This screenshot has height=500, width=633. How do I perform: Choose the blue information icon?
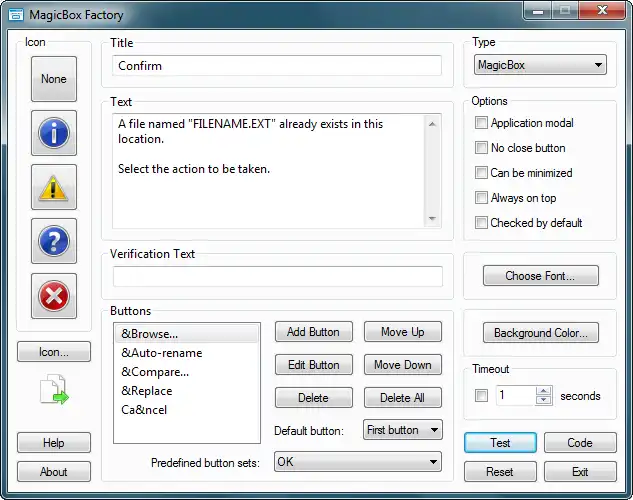pos(54,133)
